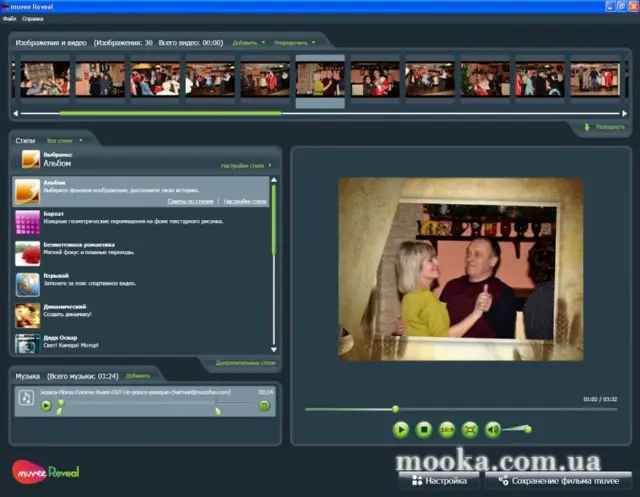Click the Стили panel tab heading
640x497 pixels.
(25, 140)
